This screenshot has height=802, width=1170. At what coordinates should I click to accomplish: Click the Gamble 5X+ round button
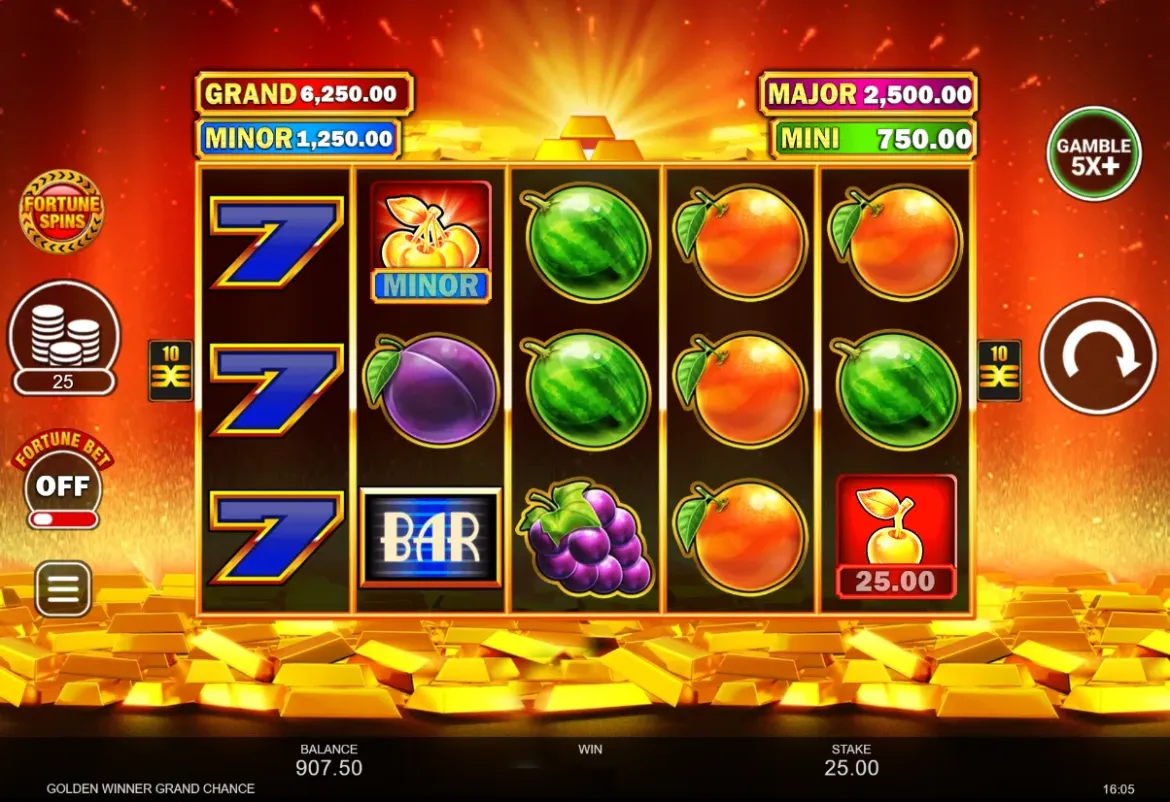click(1094, 154)
